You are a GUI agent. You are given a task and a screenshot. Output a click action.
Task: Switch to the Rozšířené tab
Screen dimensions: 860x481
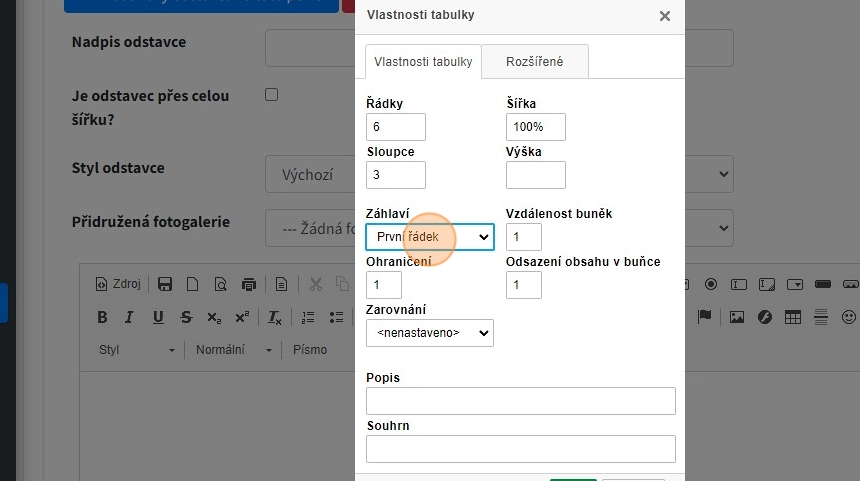[x=535, y=62]
